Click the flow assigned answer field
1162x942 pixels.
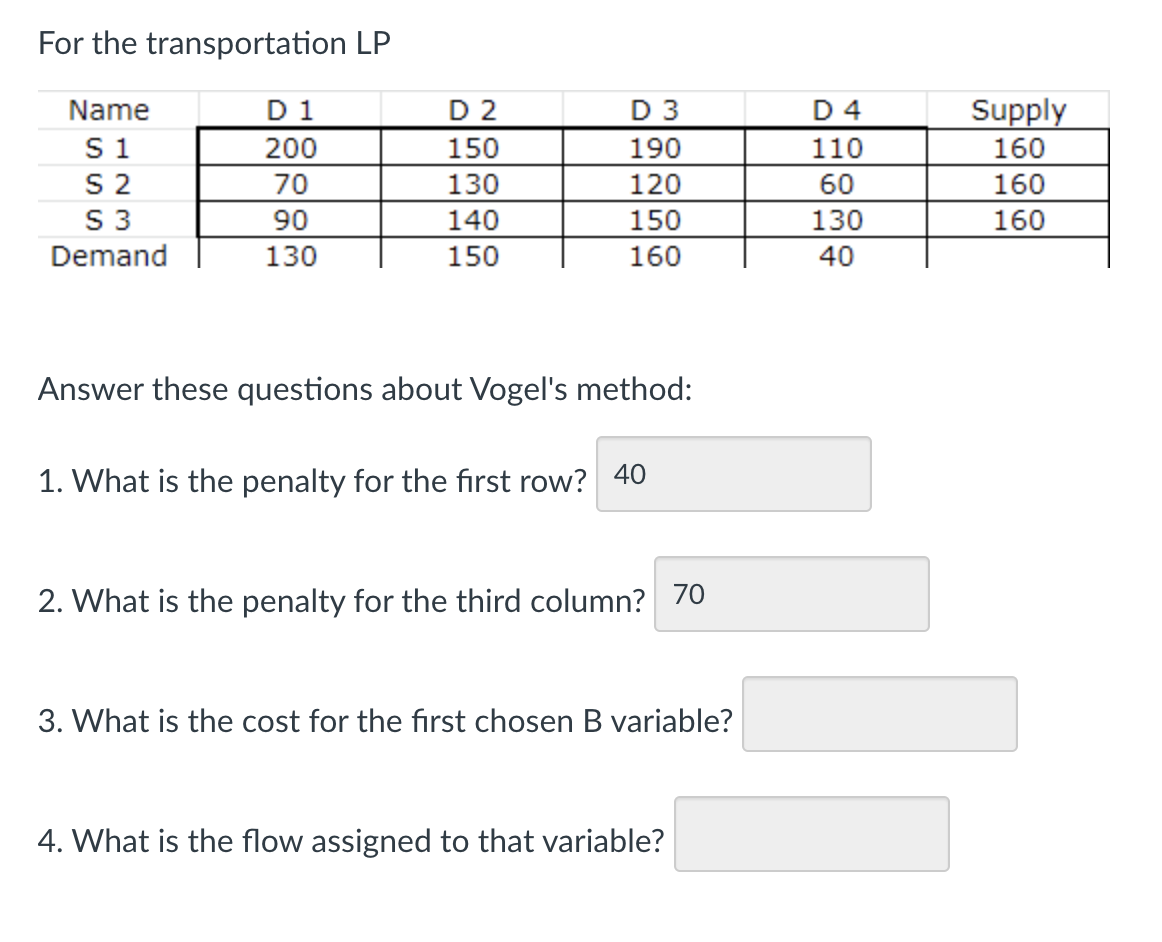[811, 835]
